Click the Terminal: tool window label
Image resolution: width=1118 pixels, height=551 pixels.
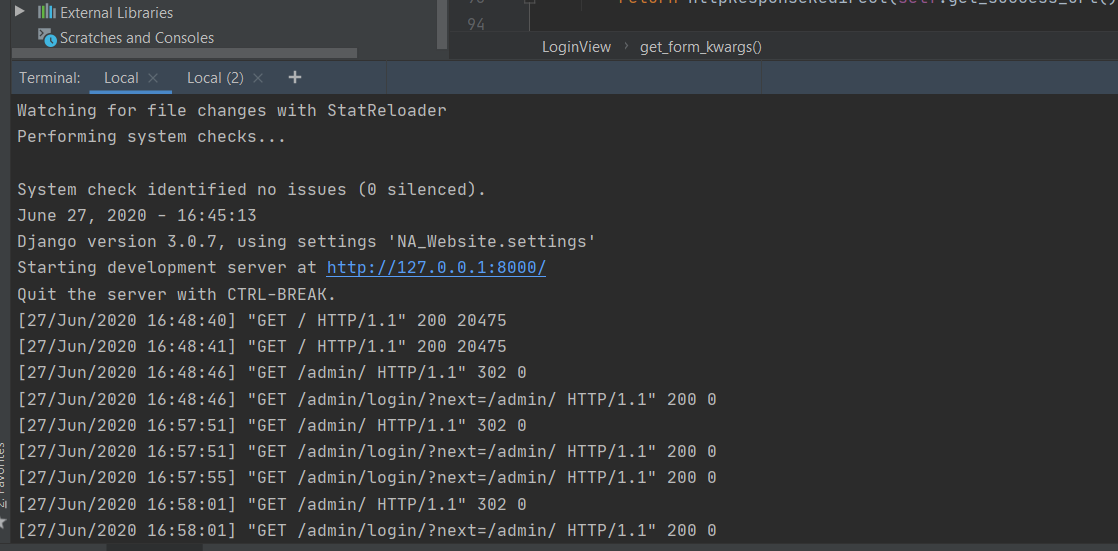click(x=50, y=78)
